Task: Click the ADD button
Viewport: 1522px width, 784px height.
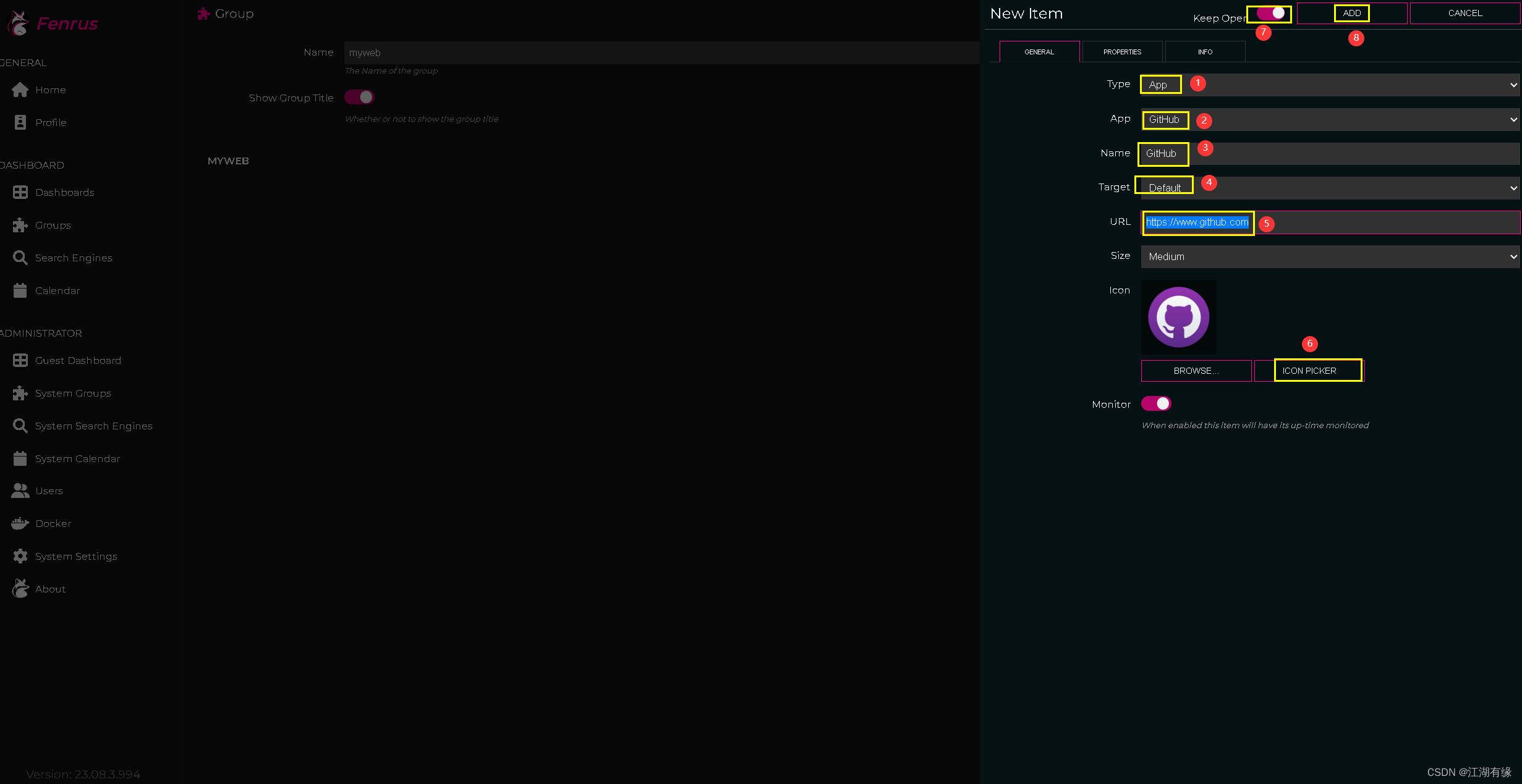Action: (1351, 13)
